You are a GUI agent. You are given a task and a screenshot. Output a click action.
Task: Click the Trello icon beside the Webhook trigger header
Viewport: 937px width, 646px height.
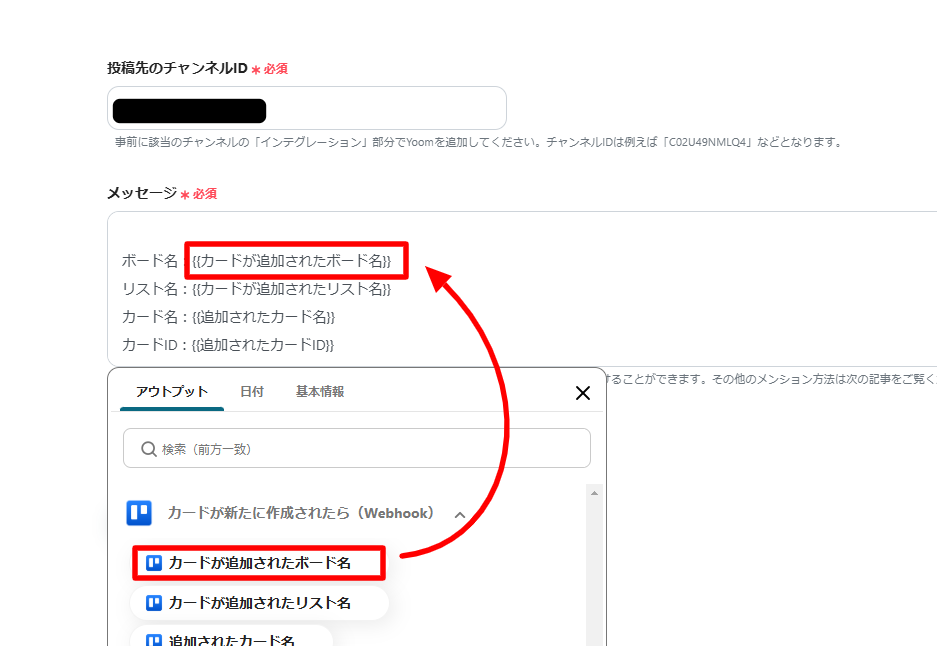click(139, 513)
